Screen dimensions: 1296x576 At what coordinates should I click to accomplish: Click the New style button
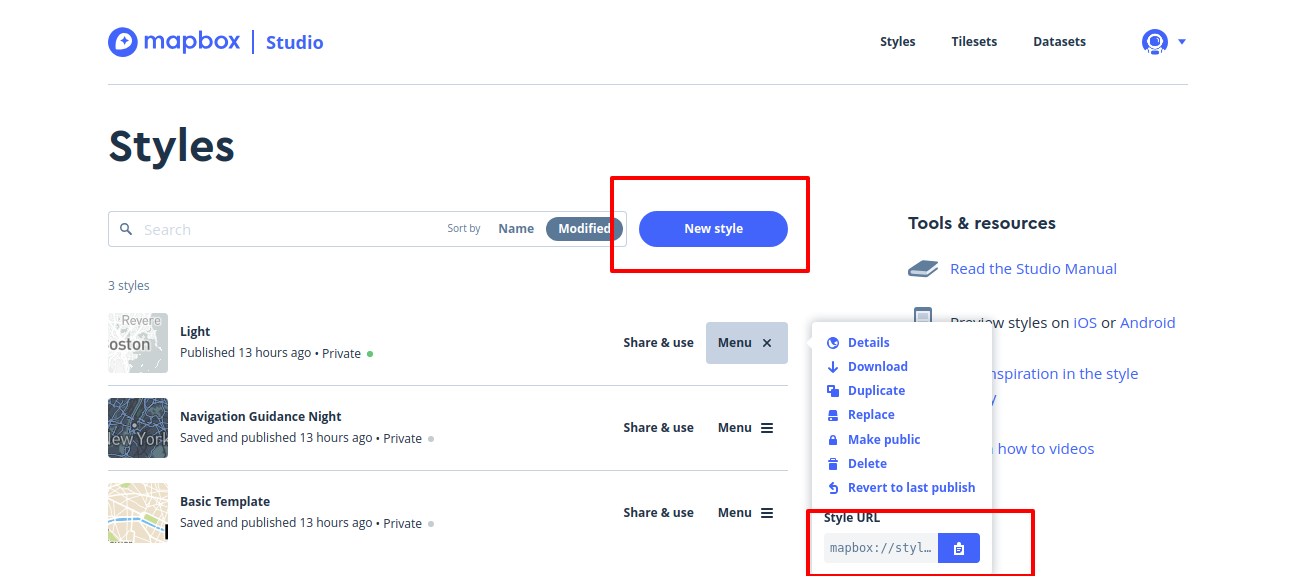(713, 229)
